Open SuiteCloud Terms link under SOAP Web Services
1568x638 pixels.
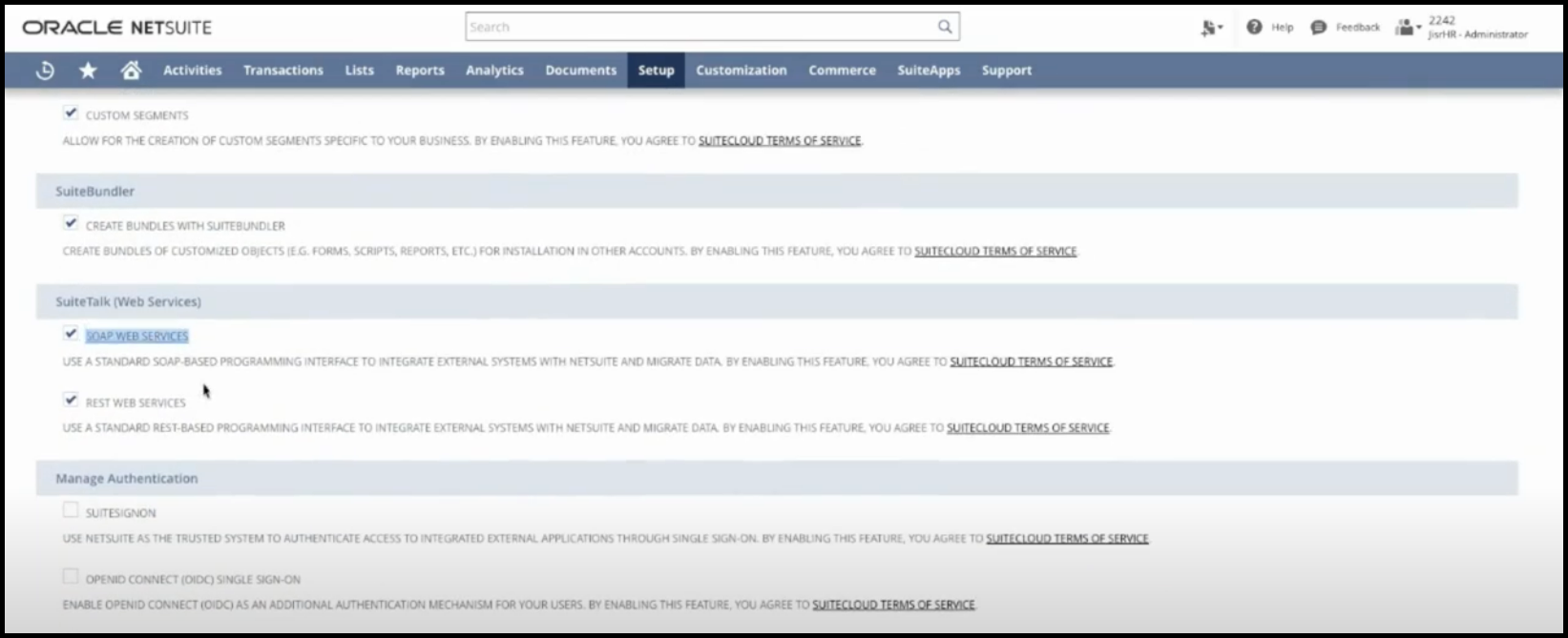pyautogui.click(x=1031, y=362)
